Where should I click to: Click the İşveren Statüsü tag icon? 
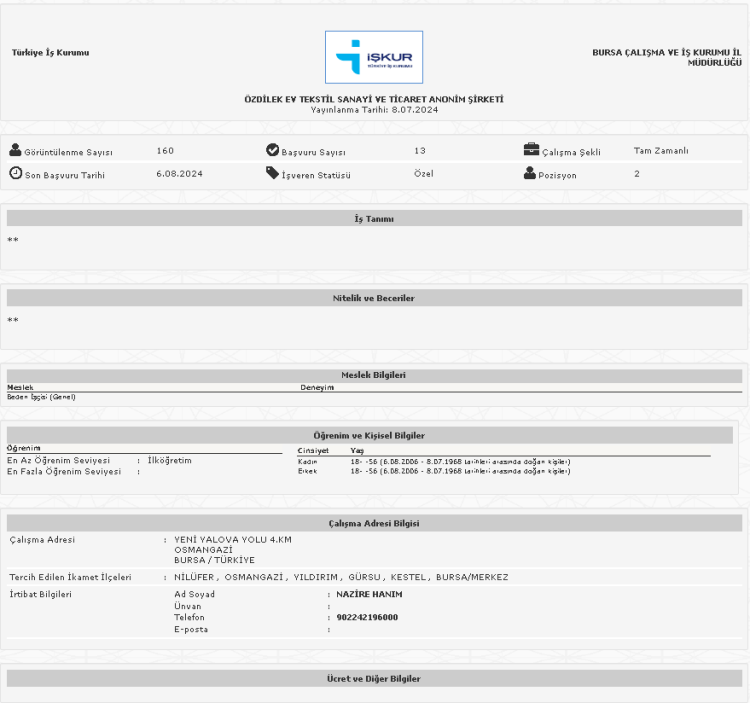click(x=272, y=174)
